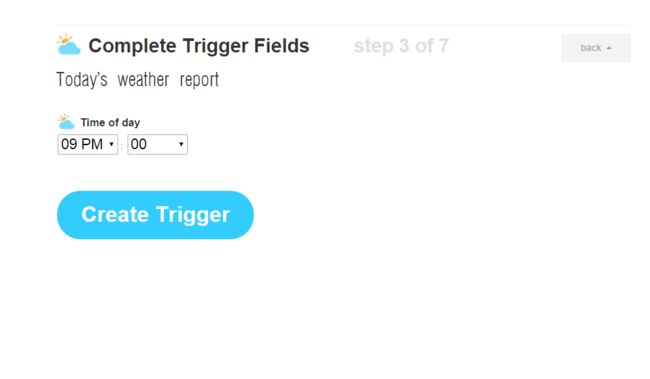Go back using the back button
This screenshot has width=650, height=379.
tap(596, 48)
